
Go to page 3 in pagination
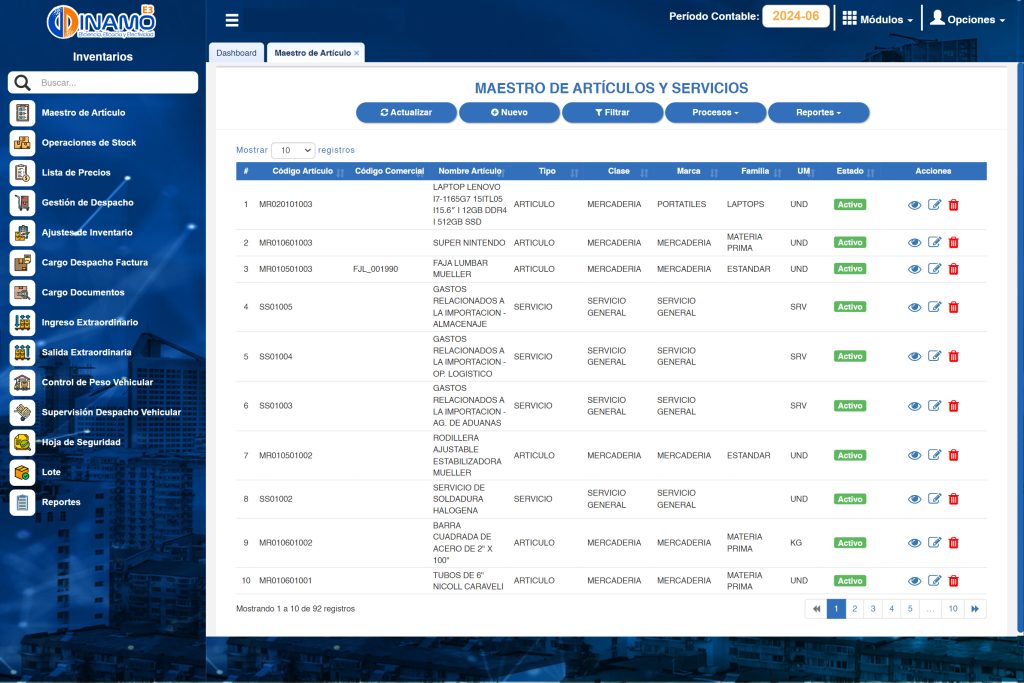point(873,608)
